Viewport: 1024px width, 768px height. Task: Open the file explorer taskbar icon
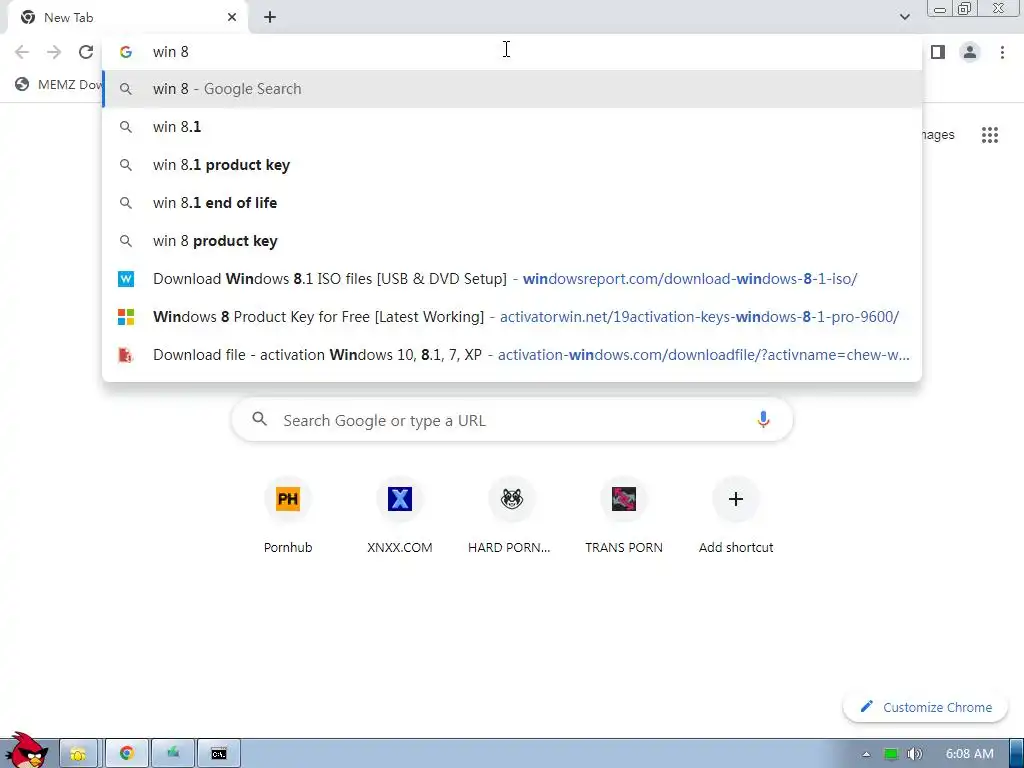(78, 754)
